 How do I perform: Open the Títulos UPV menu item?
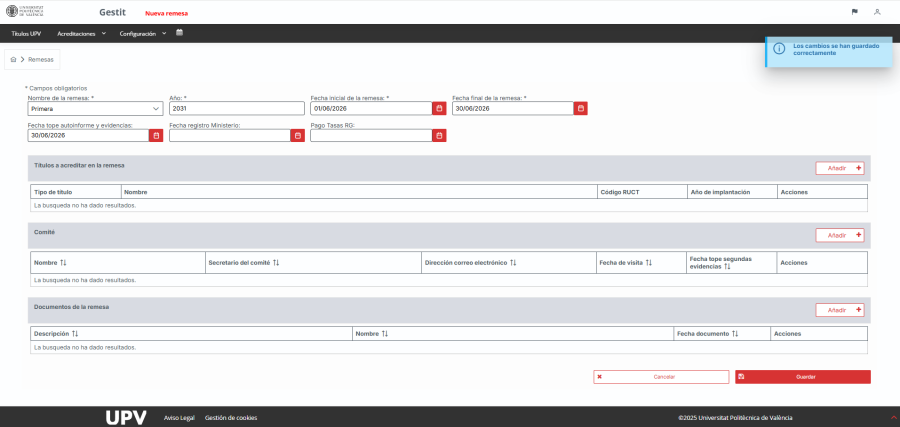click(26, 34)
